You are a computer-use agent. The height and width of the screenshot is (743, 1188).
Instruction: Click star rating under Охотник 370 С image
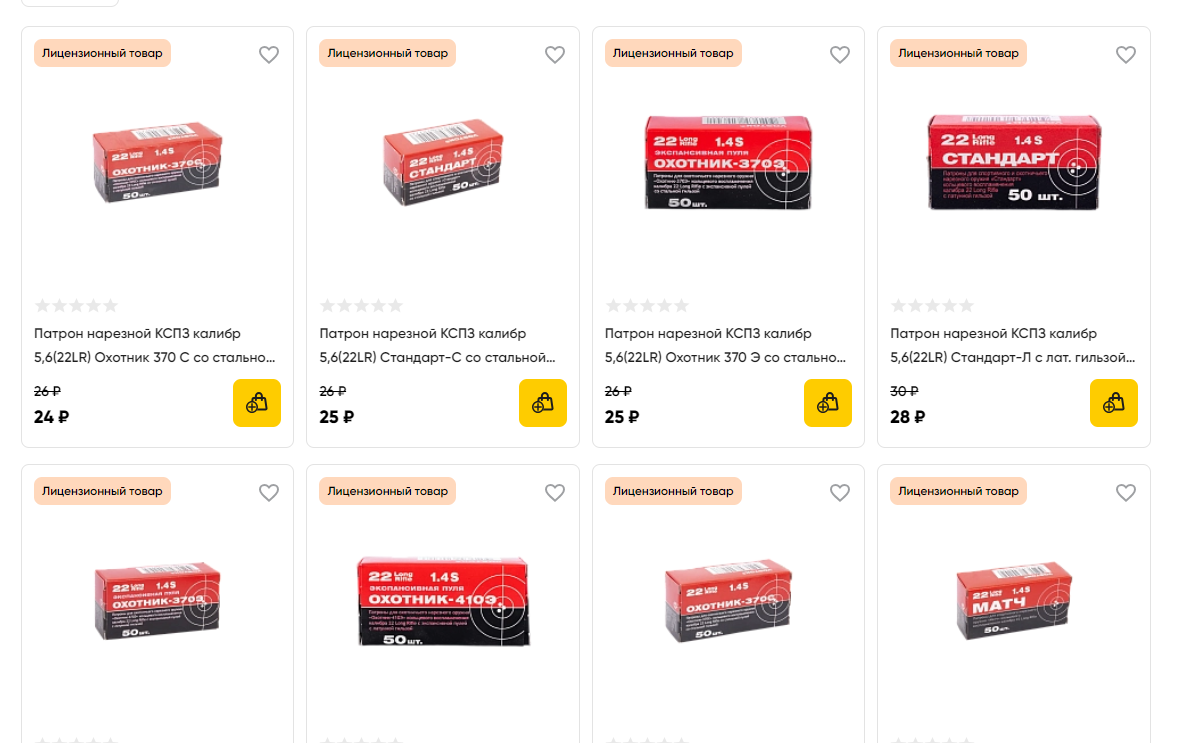click(x=76, y=305)
